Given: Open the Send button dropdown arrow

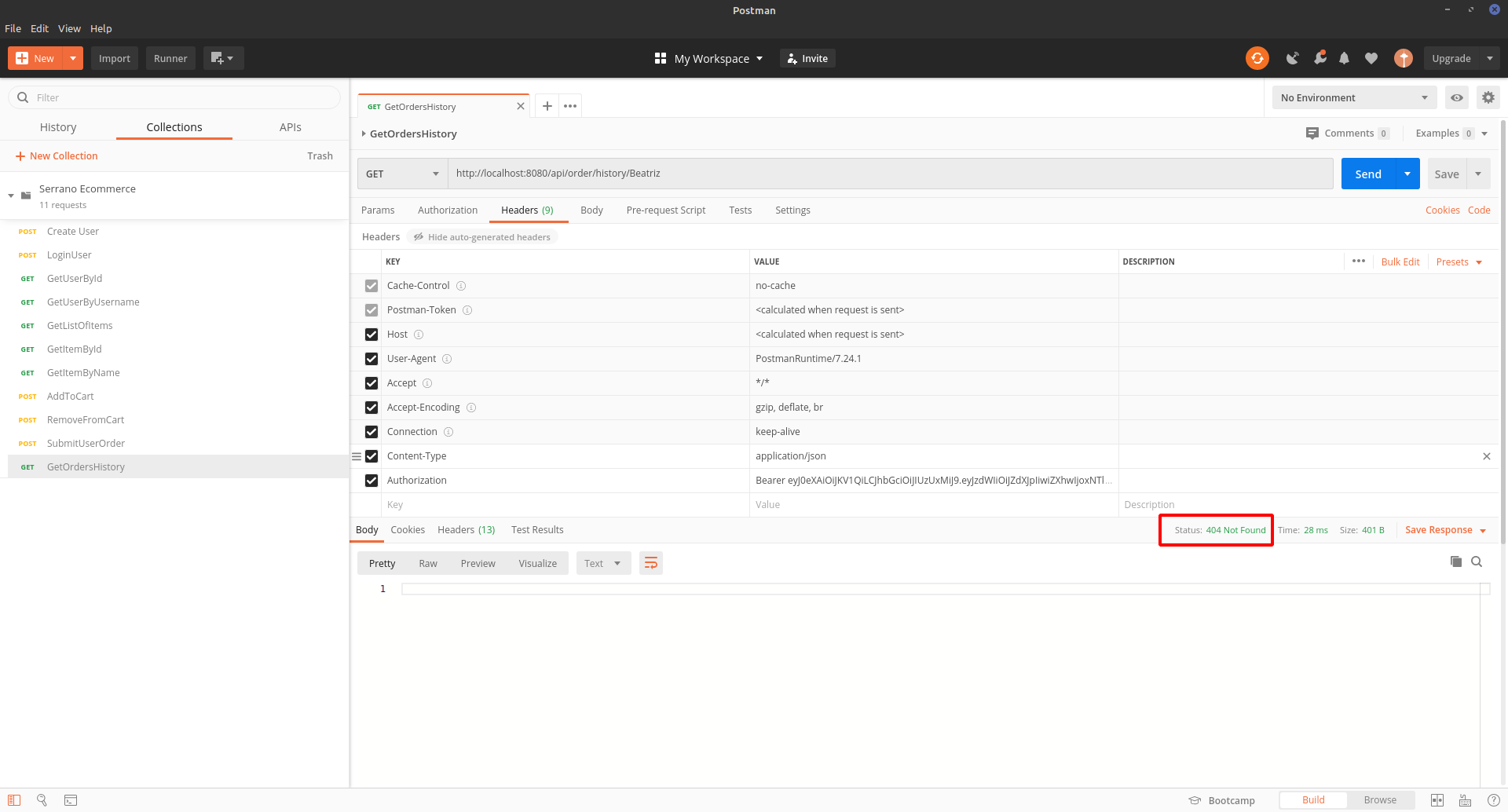Looking at the screenshot, I should click(1407, 174).
